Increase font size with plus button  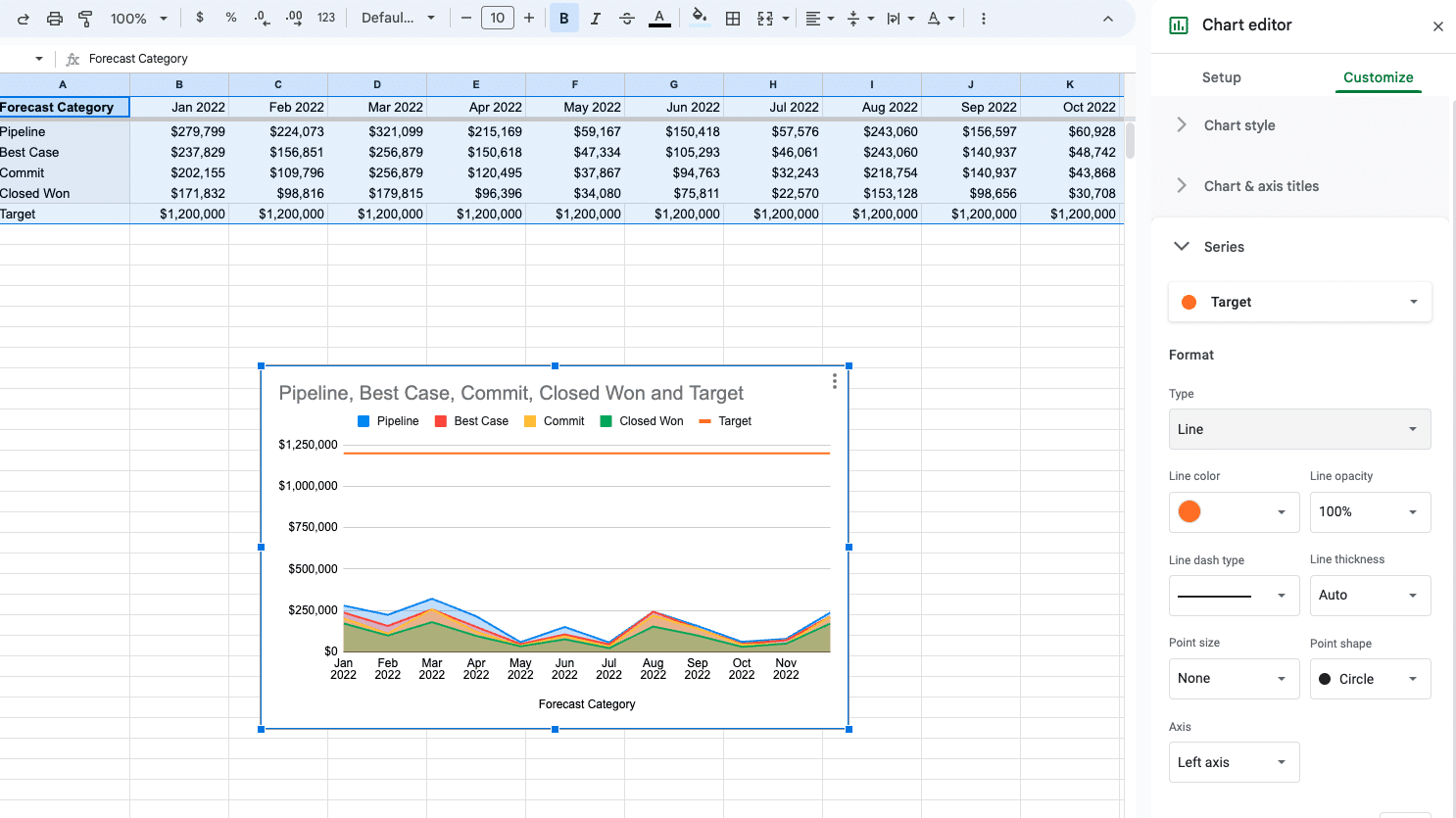[529, 18]
